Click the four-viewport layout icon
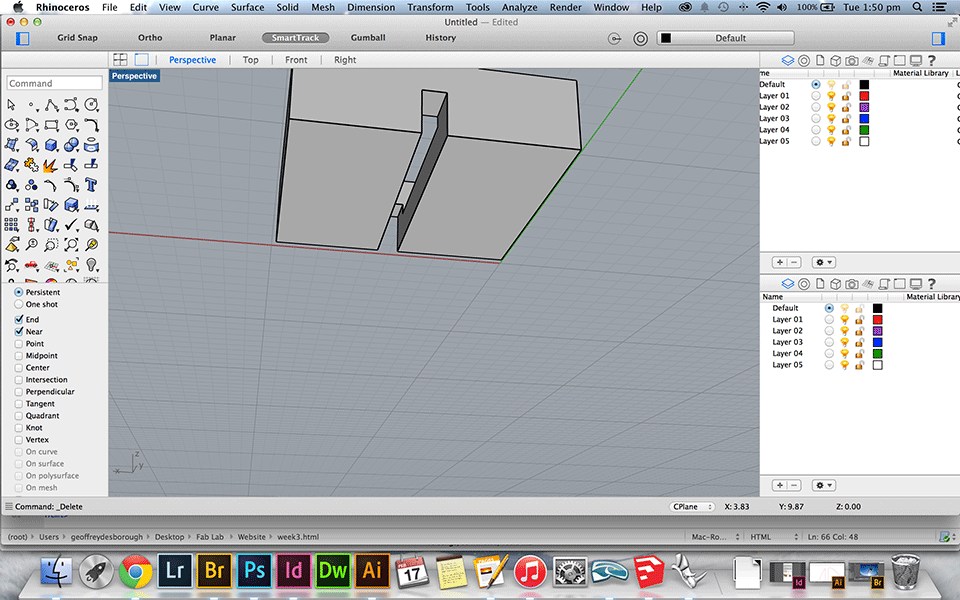This screenshot has height=600, width=960. pyautogui.click(x=120, y=60)
